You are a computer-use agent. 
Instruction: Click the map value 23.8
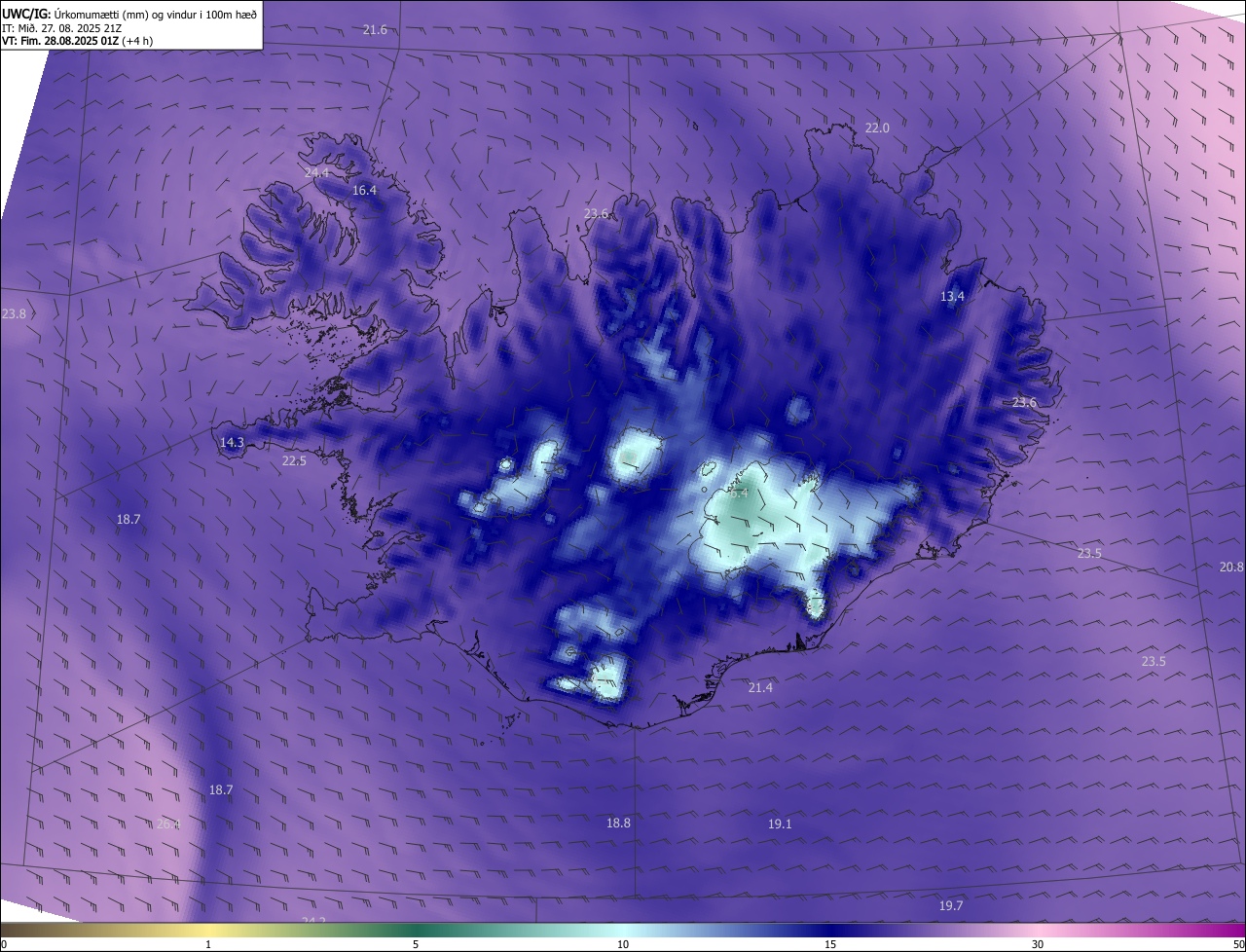(x=14, y=314)
